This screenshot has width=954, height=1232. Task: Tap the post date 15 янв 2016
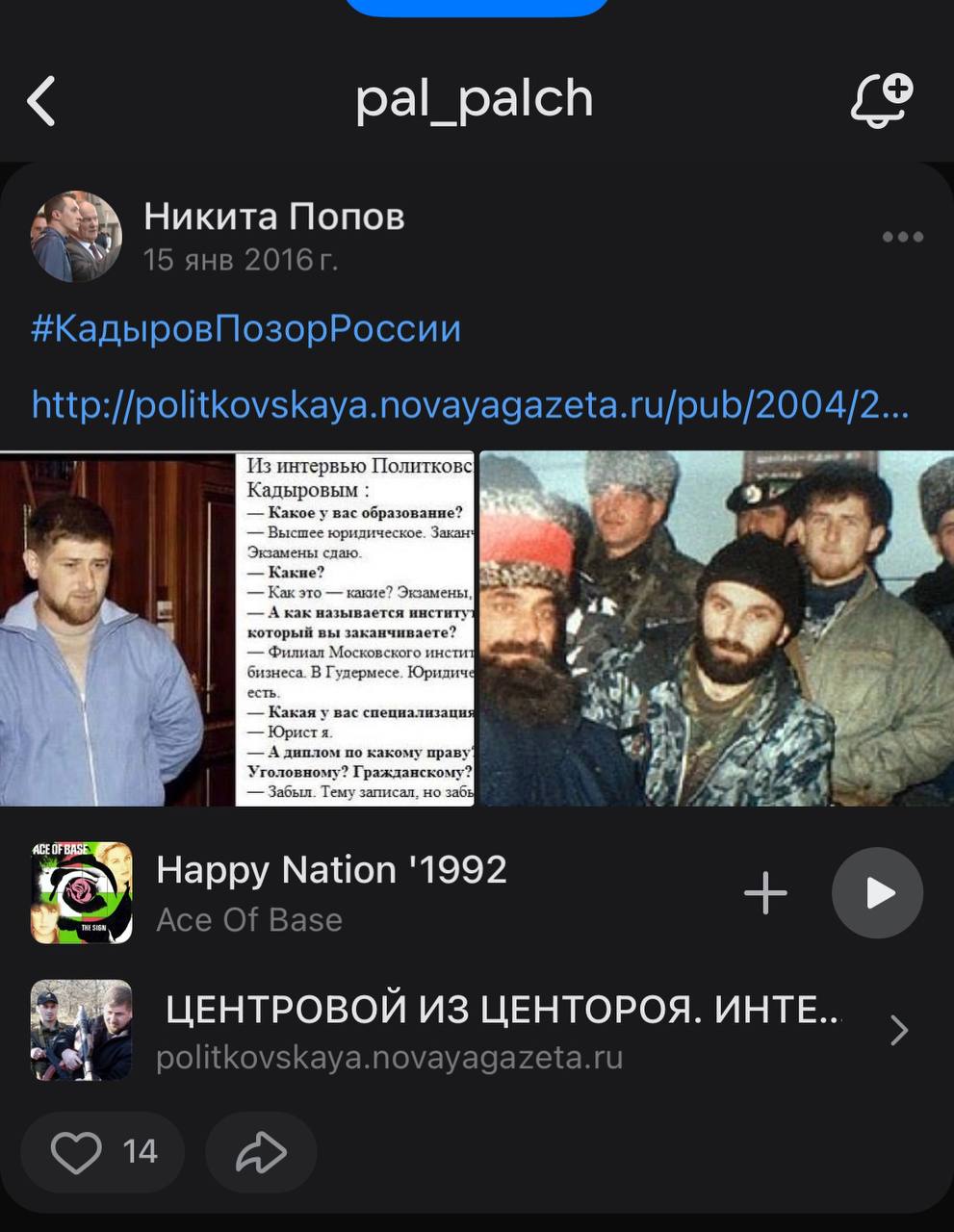(x=241, y=260)
